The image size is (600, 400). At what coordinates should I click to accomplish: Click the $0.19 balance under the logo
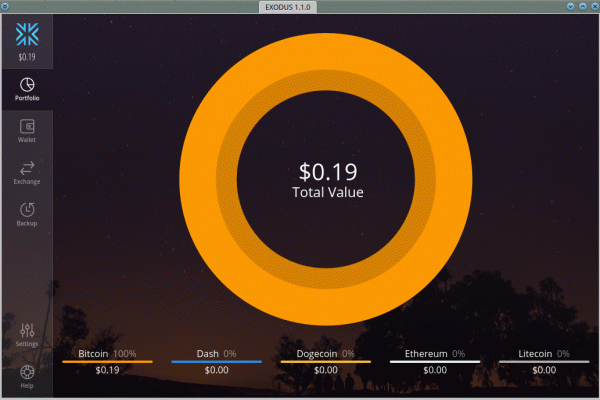(27, 57)
